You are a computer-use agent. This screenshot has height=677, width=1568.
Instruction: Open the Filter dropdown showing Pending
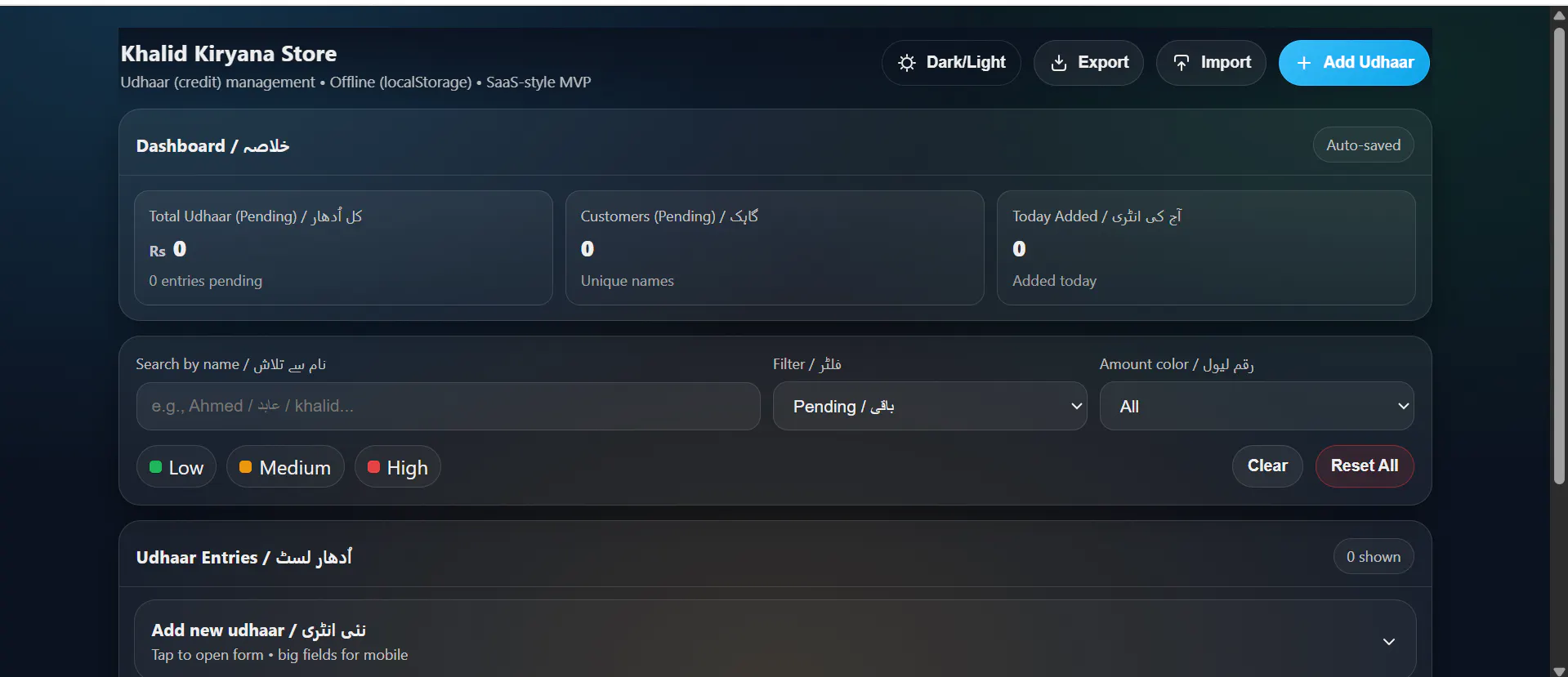[x=930, y=406]
